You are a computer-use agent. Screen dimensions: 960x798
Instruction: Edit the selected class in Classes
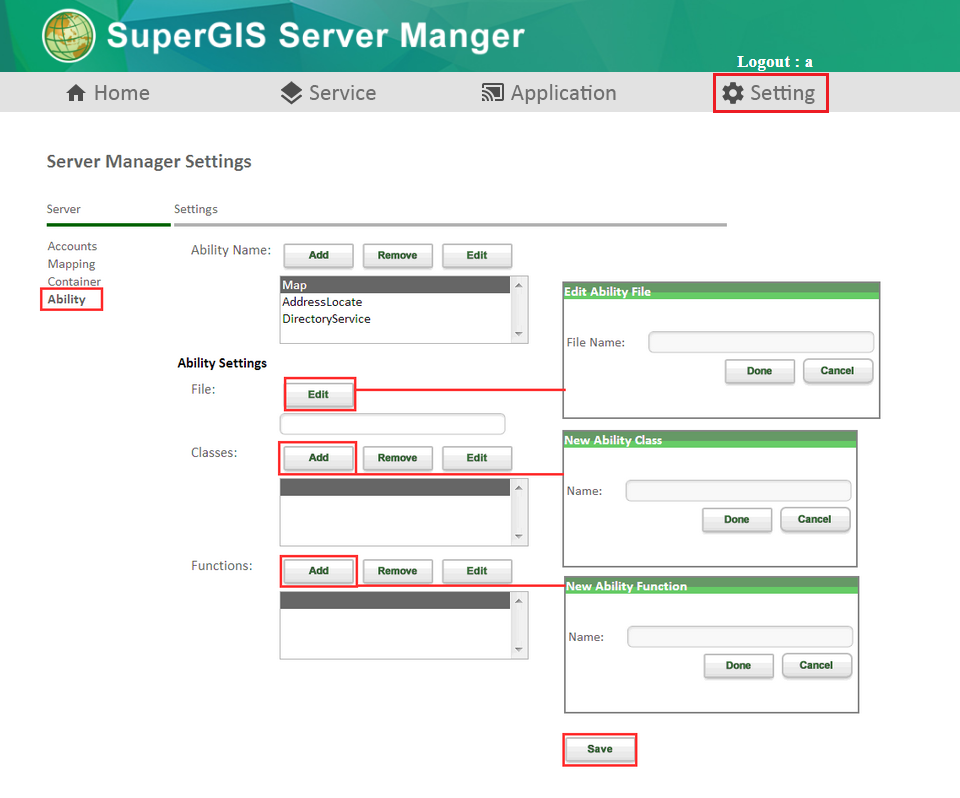coord(477,457)
